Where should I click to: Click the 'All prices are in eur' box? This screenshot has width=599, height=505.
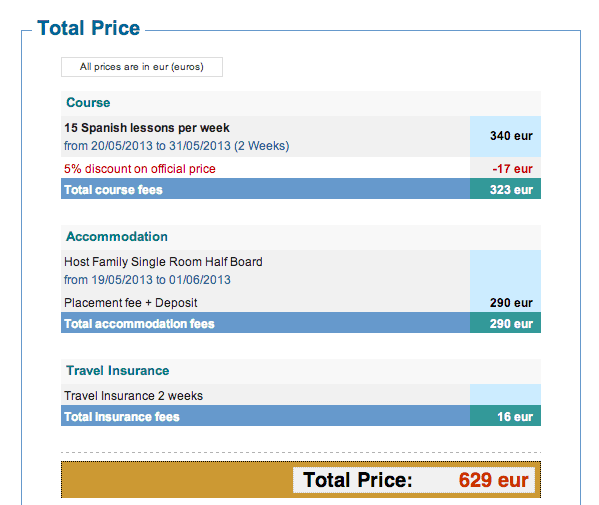pyautogui.click(x=142, y=67)
